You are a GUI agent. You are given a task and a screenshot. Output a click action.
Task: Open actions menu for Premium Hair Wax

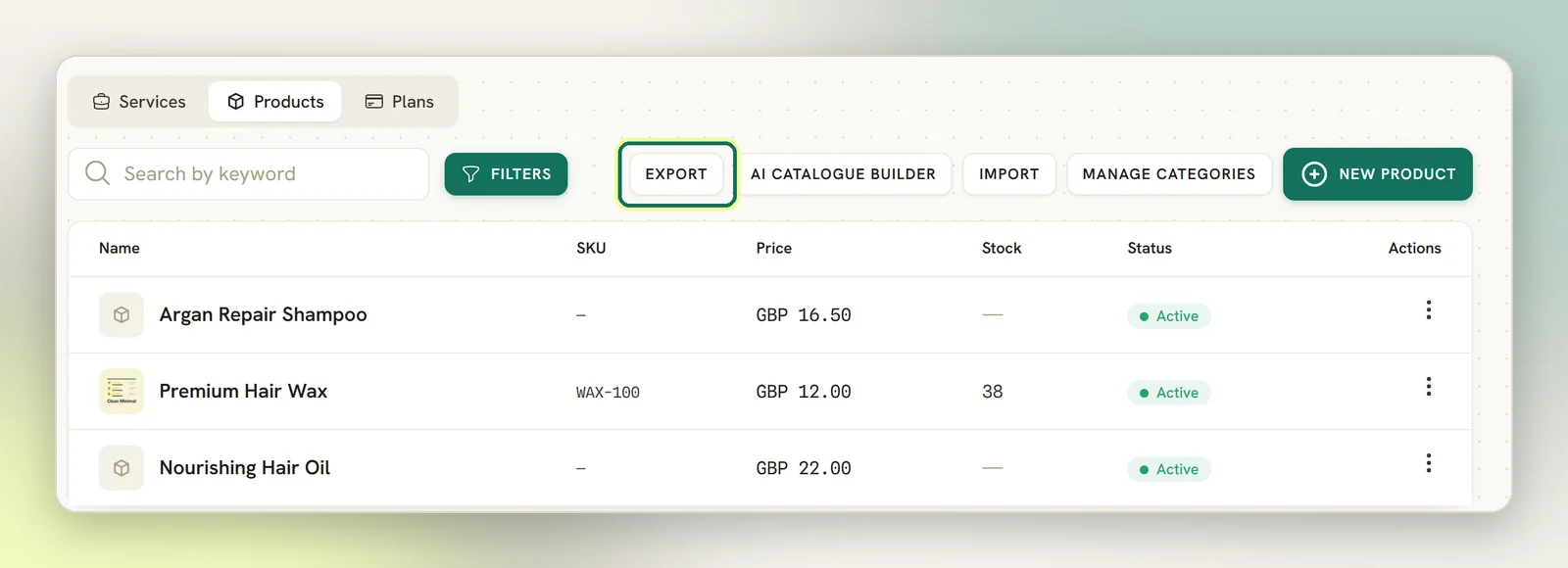point(1428,387)
